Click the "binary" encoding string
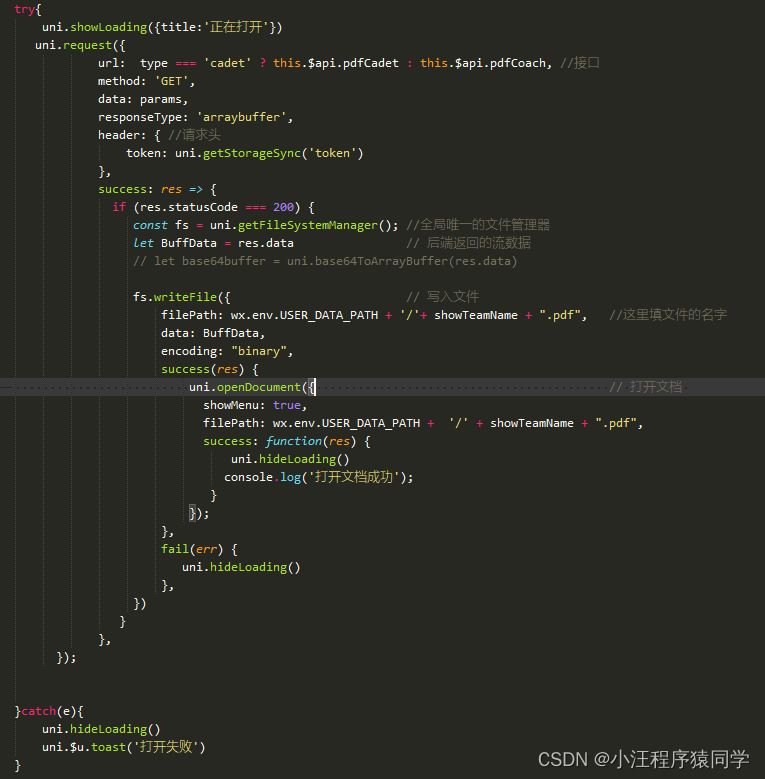Viewport: 765px width, 779px height. coord(259,351)
